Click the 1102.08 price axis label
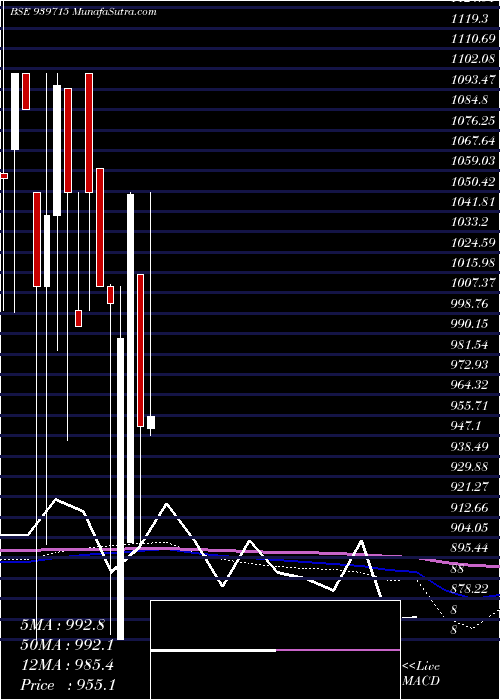Viewport: 500px width, 700px height. (473, 59)
